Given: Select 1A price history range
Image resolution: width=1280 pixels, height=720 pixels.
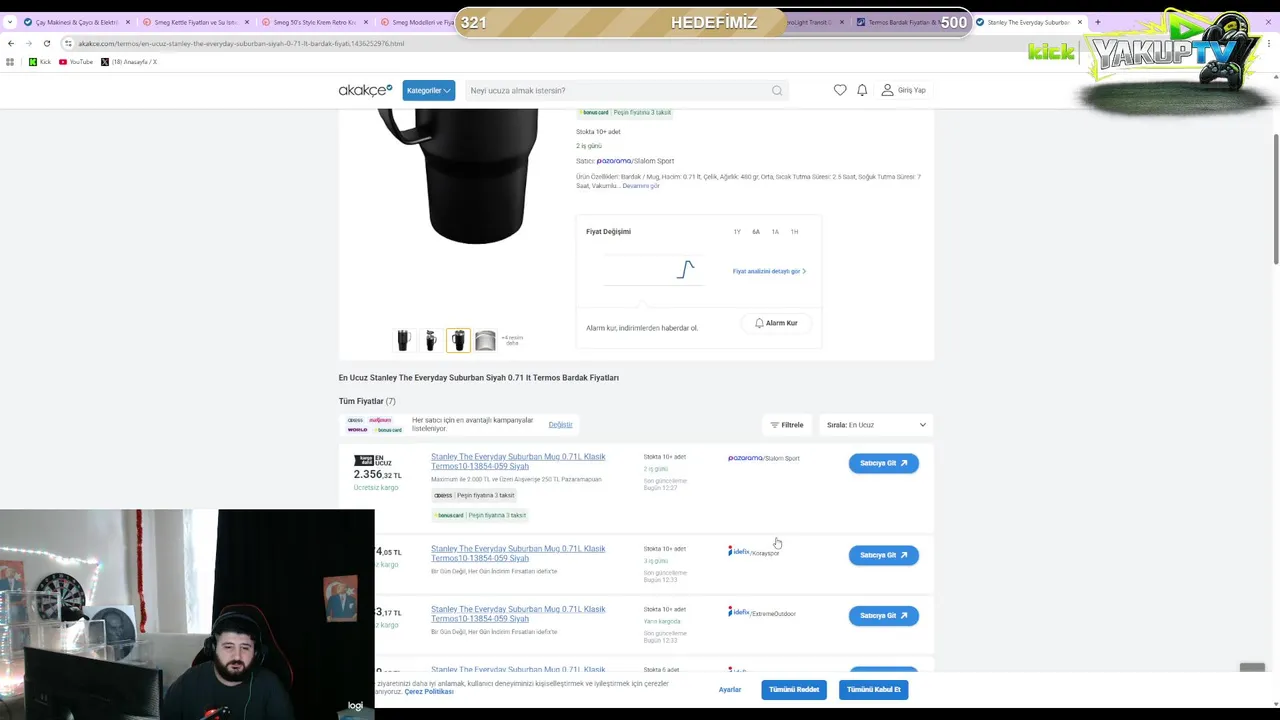Looking at the screenshot, I should tap(775, 232).
